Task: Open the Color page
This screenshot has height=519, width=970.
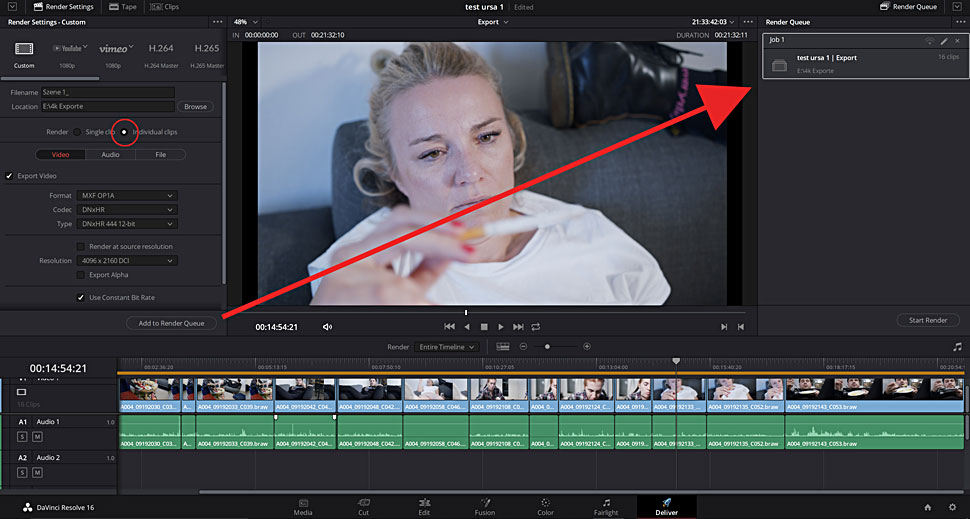Action: [x=546, y=507]
